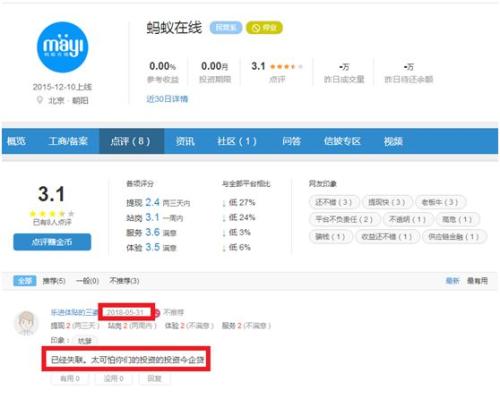Image resolution: width=500 pixels, height=407 pixels.
Task: Select the 收益还不错 (1) impression tag
Action: tap(387, 237)
